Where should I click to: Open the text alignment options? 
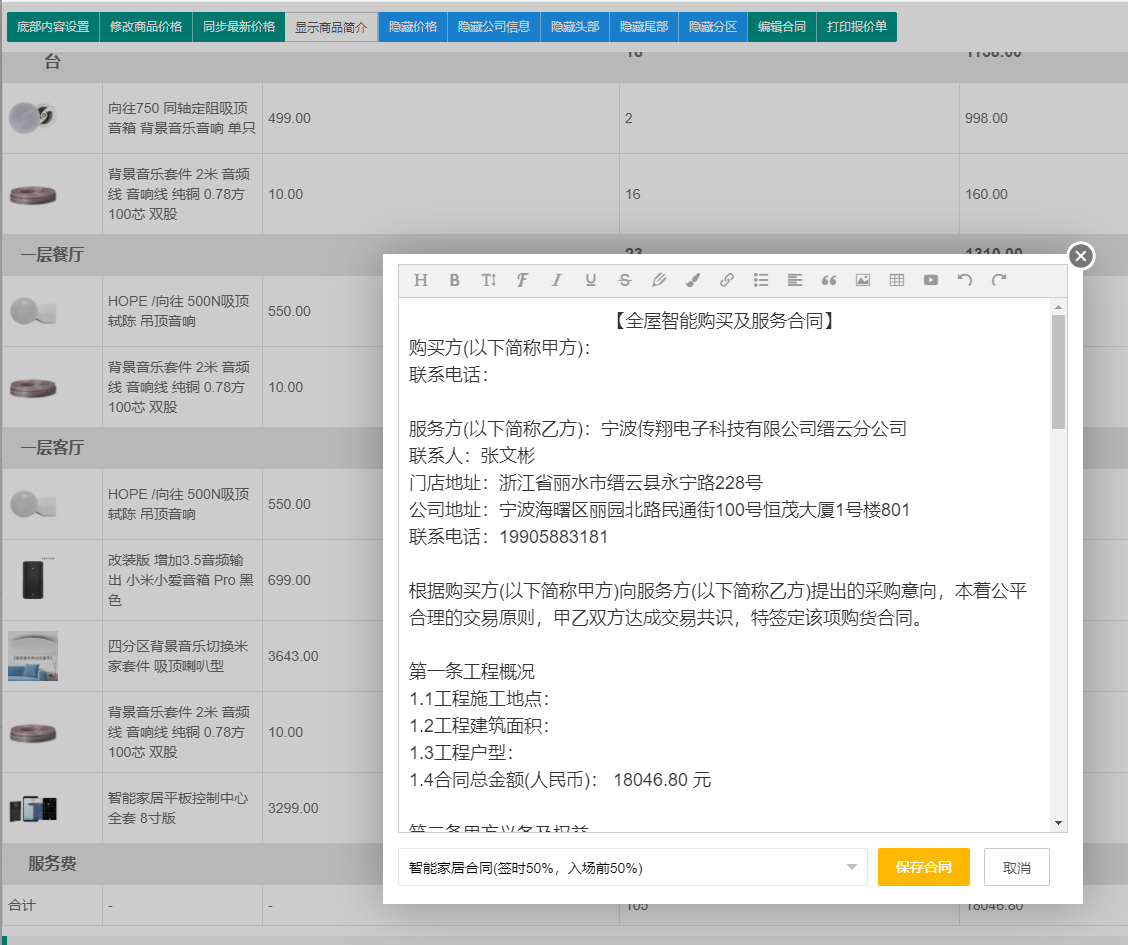point(795,280)
